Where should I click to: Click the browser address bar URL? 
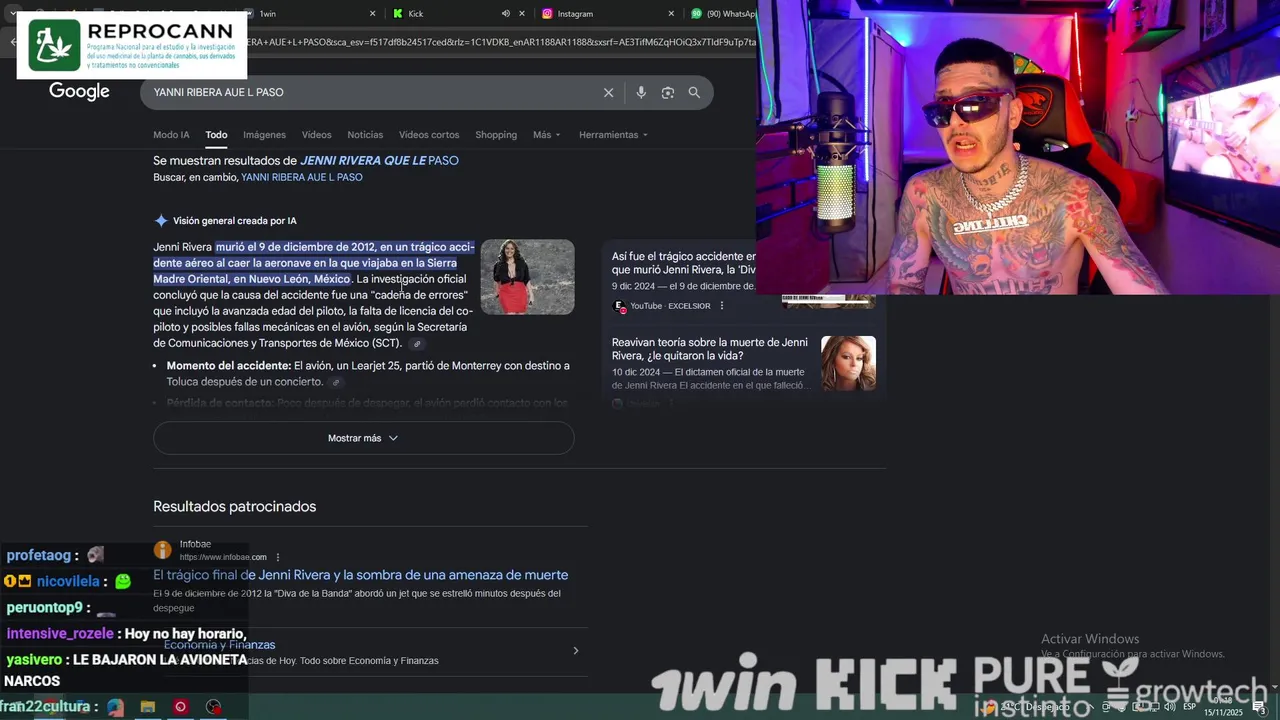point(500,42)
